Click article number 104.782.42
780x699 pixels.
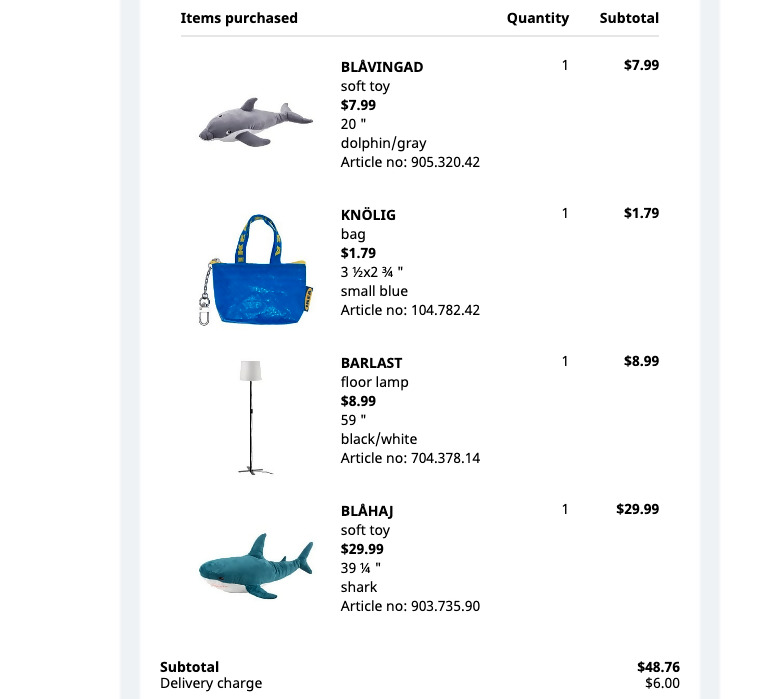[x=445, y=310]
